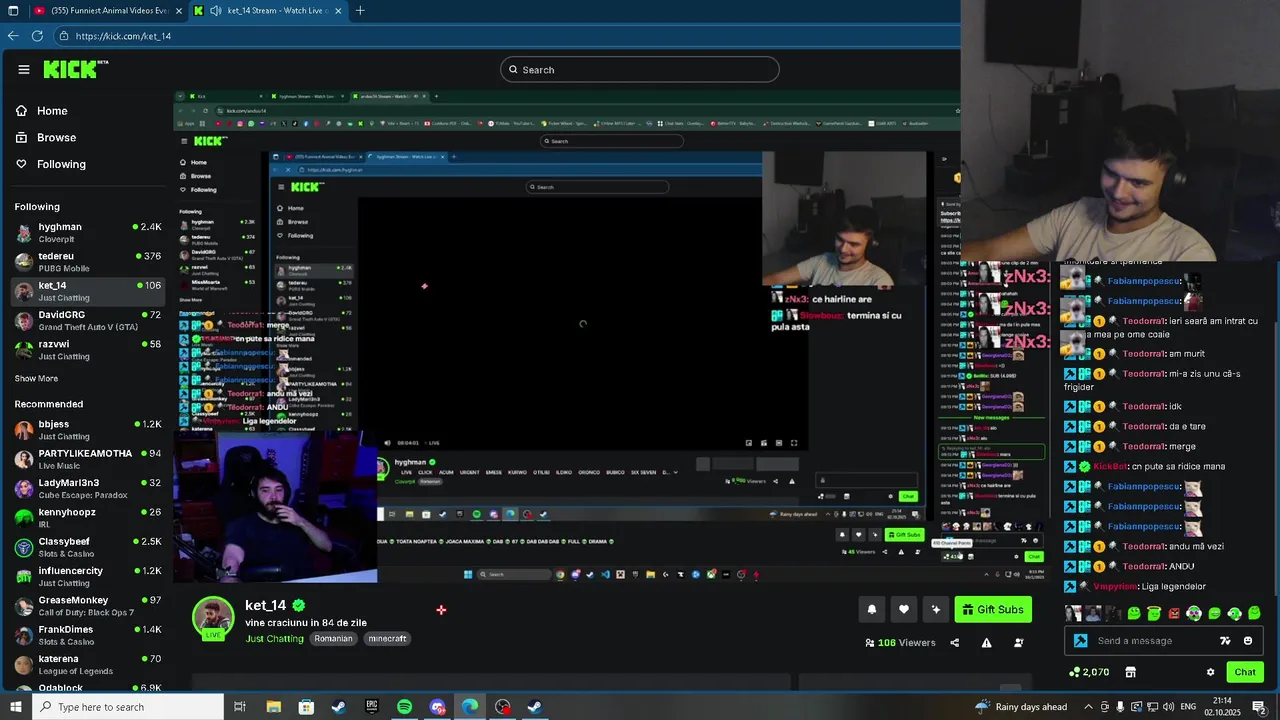Screen dimensions: 1280x720
Task: Click the browser back arrow
Action: pyautogui.click(x=13, y=36)
